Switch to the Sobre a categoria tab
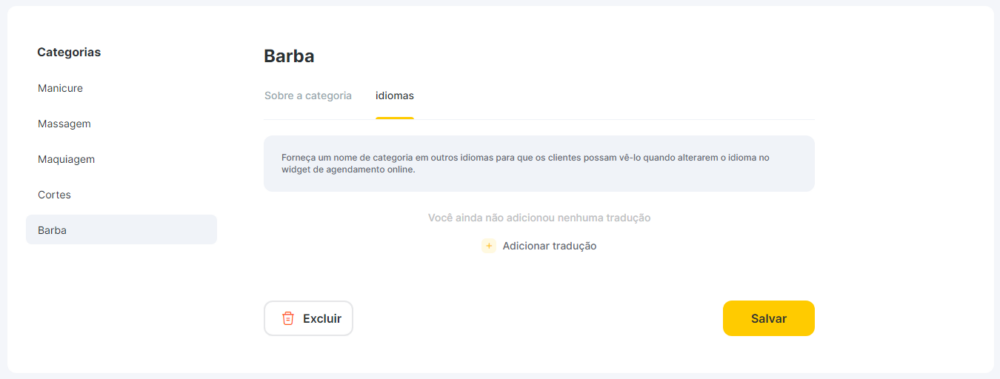 click(x=308, y=96)
